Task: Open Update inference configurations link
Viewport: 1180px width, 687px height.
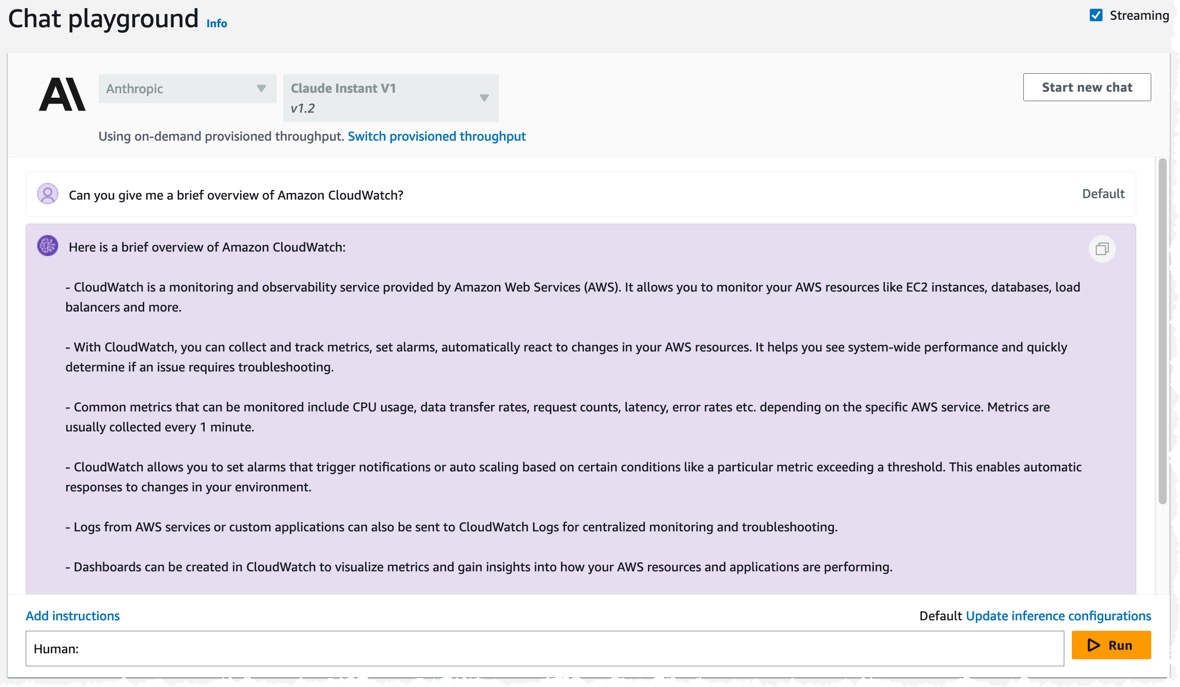Action: pyautogui.click(x=1058, y=616)
